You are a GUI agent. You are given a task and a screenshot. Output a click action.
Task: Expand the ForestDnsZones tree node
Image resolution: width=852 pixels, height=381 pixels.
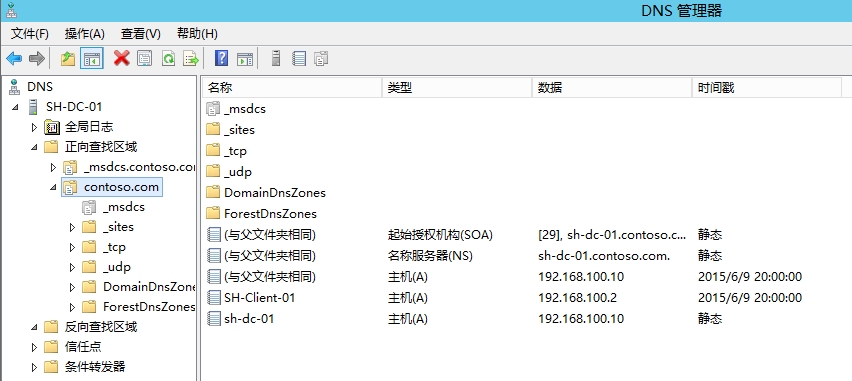click(72, 307)
